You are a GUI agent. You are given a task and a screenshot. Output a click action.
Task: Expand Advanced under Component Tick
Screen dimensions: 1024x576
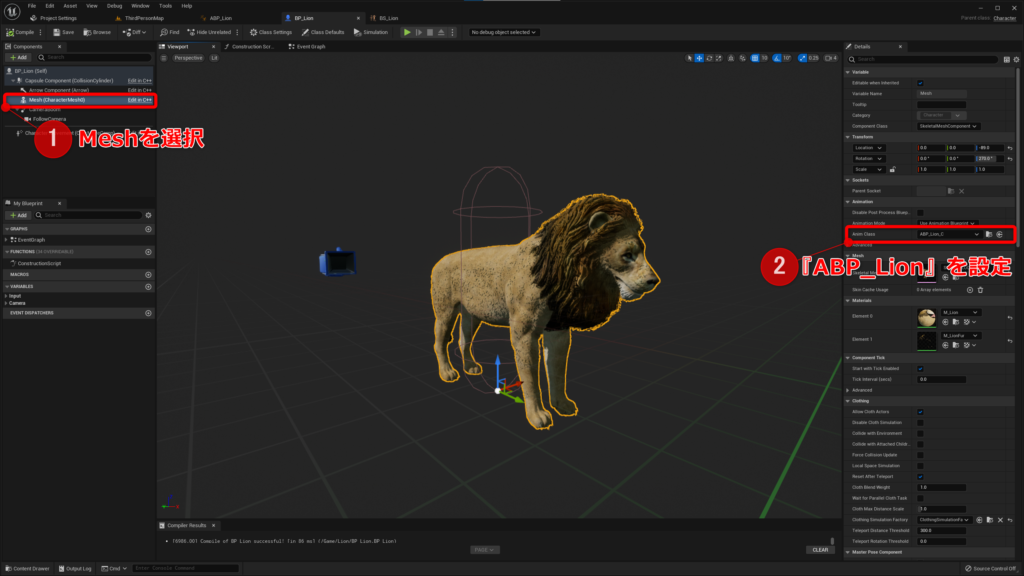[848, 391]
